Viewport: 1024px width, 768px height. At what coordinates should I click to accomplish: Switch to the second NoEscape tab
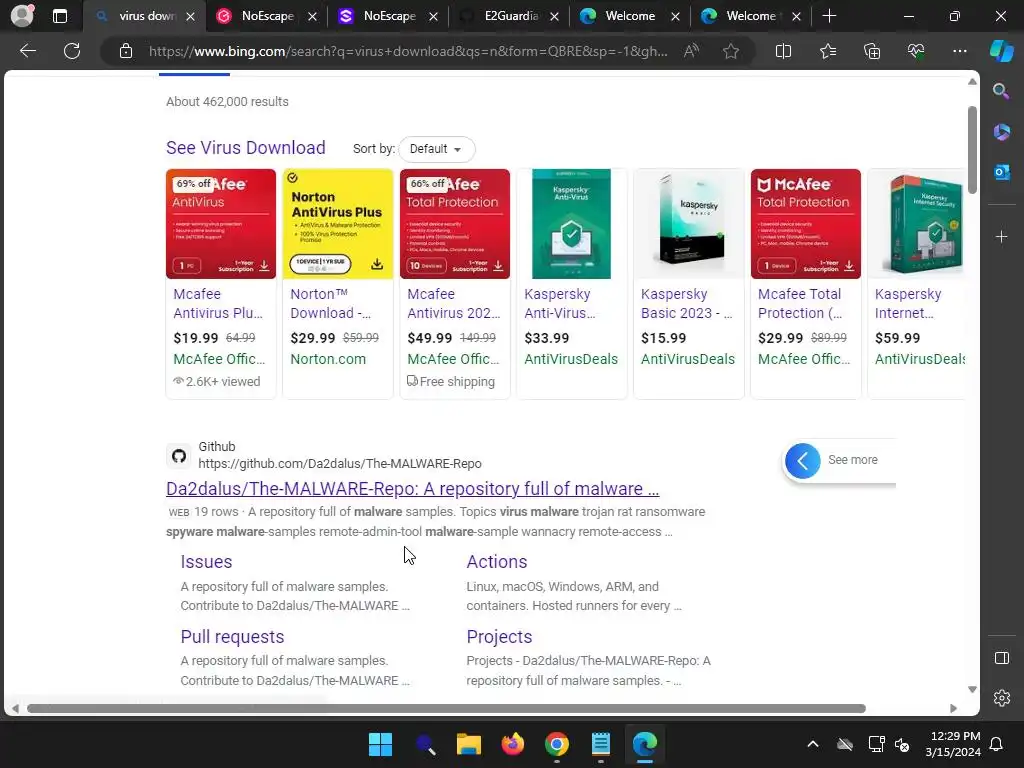pos(389,16)
